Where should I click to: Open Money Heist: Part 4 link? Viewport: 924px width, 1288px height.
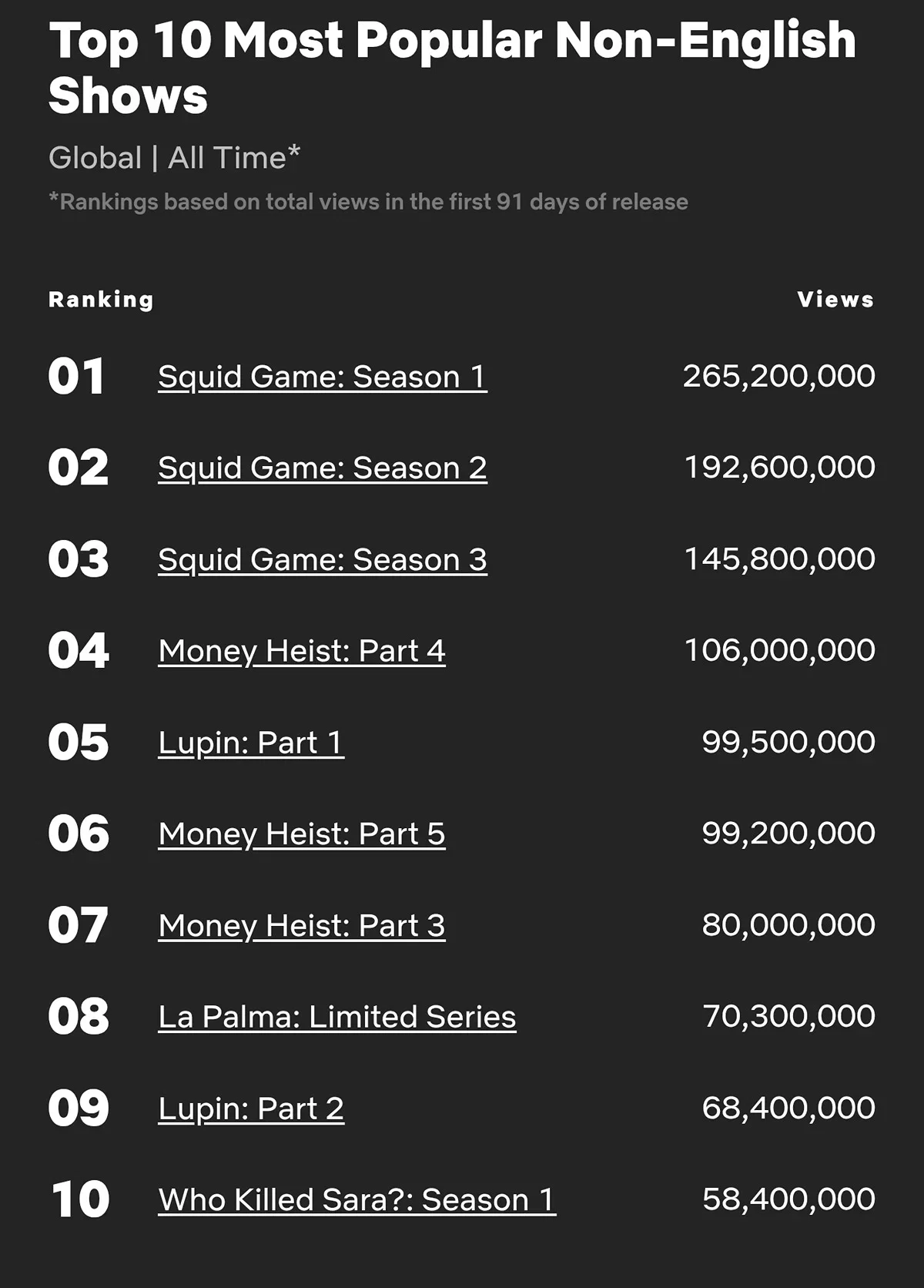tap(302, 651)
